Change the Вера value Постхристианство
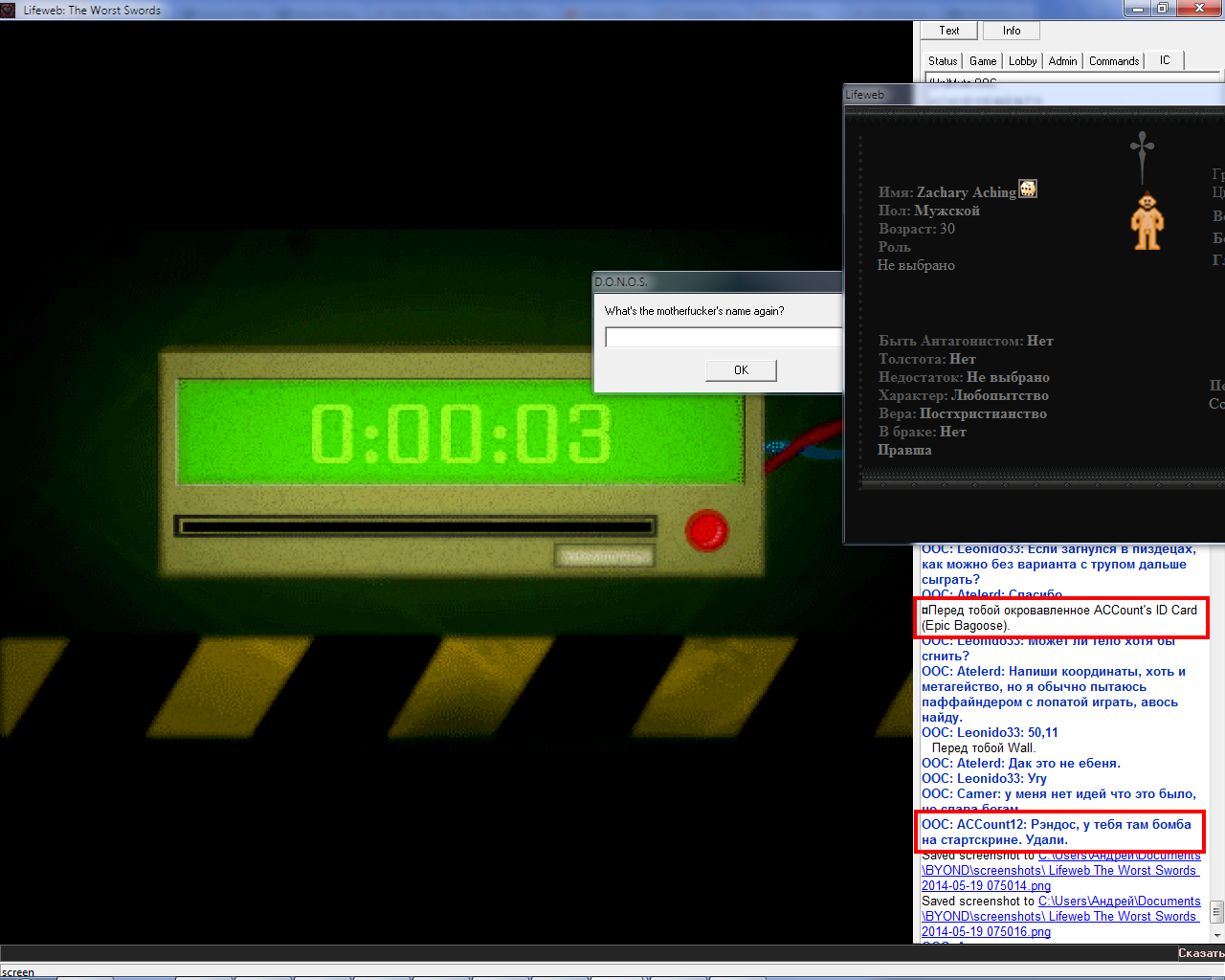Screen dimensions: 1225x980 click(x=983, y=413)
